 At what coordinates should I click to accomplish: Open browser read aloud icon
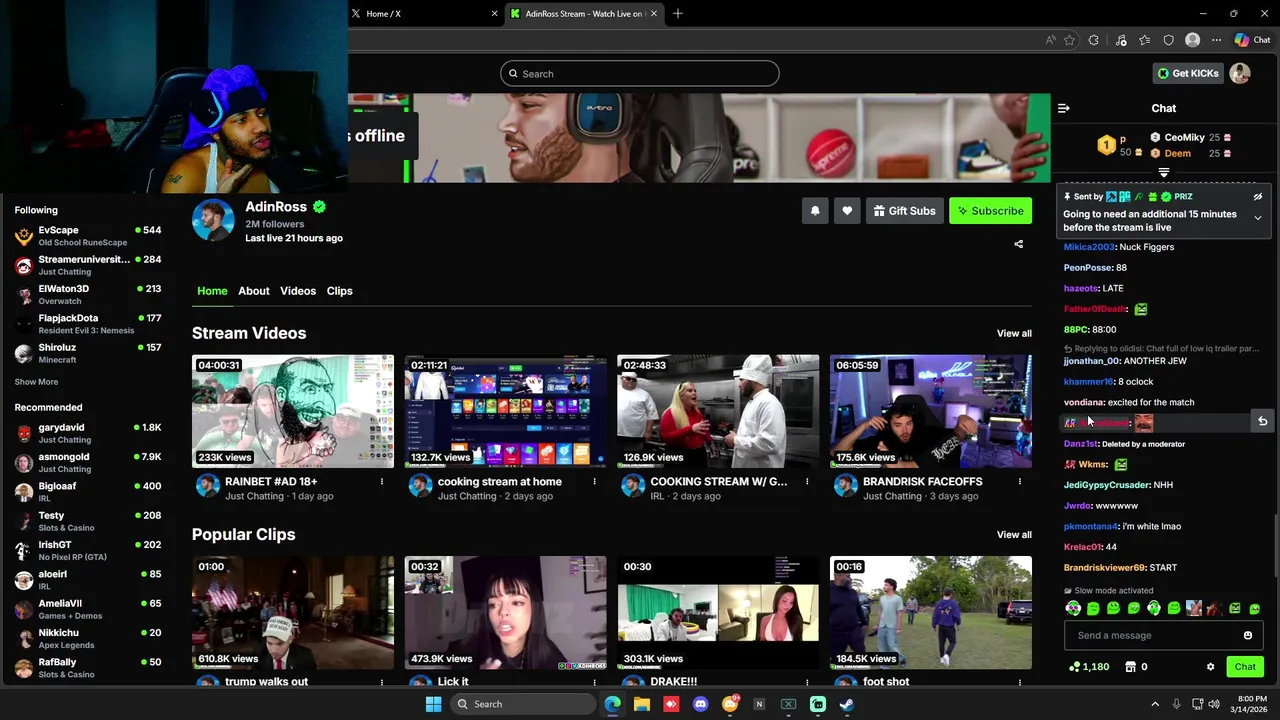click(x=1050, y=41)
